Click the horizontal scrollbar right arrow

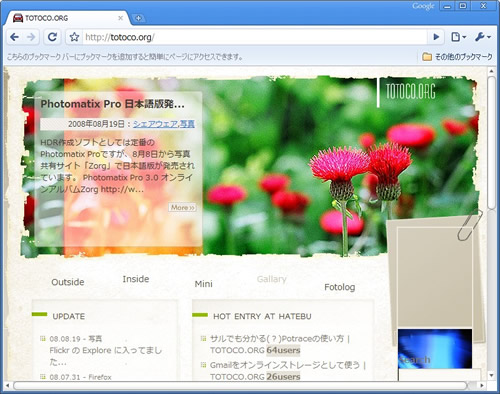tap(482, 386)
